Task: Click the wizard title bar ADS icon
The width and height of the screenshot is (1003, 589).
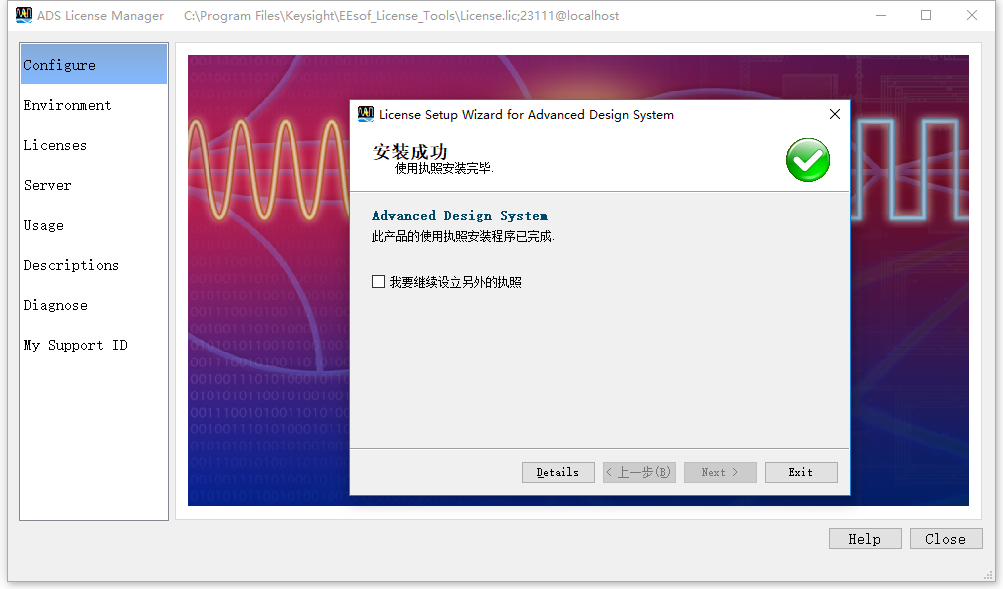Action: (x=366, y=114)
